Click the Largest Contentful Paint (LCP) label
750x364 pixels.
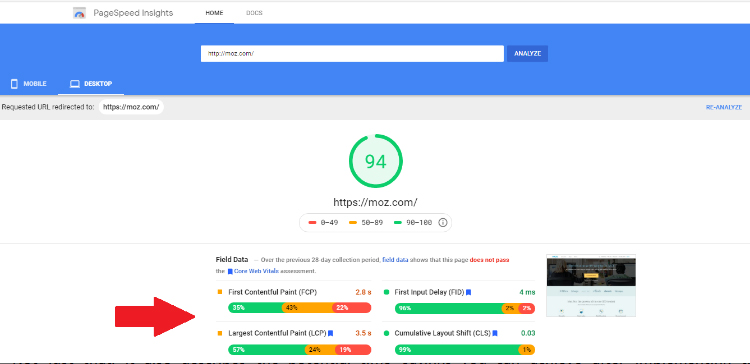(x=277, y=333)
